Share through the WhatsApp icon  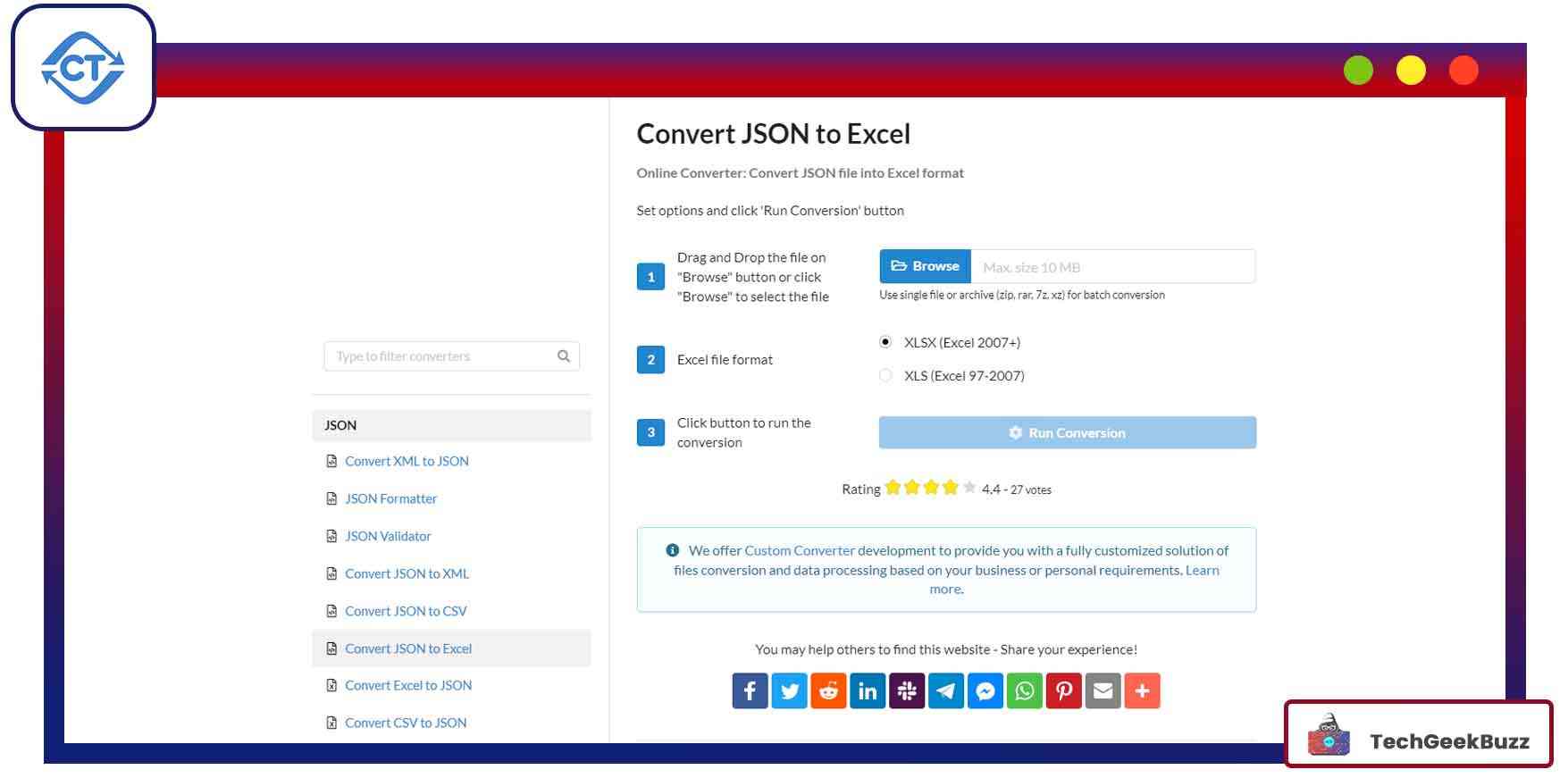(1025, 690)
